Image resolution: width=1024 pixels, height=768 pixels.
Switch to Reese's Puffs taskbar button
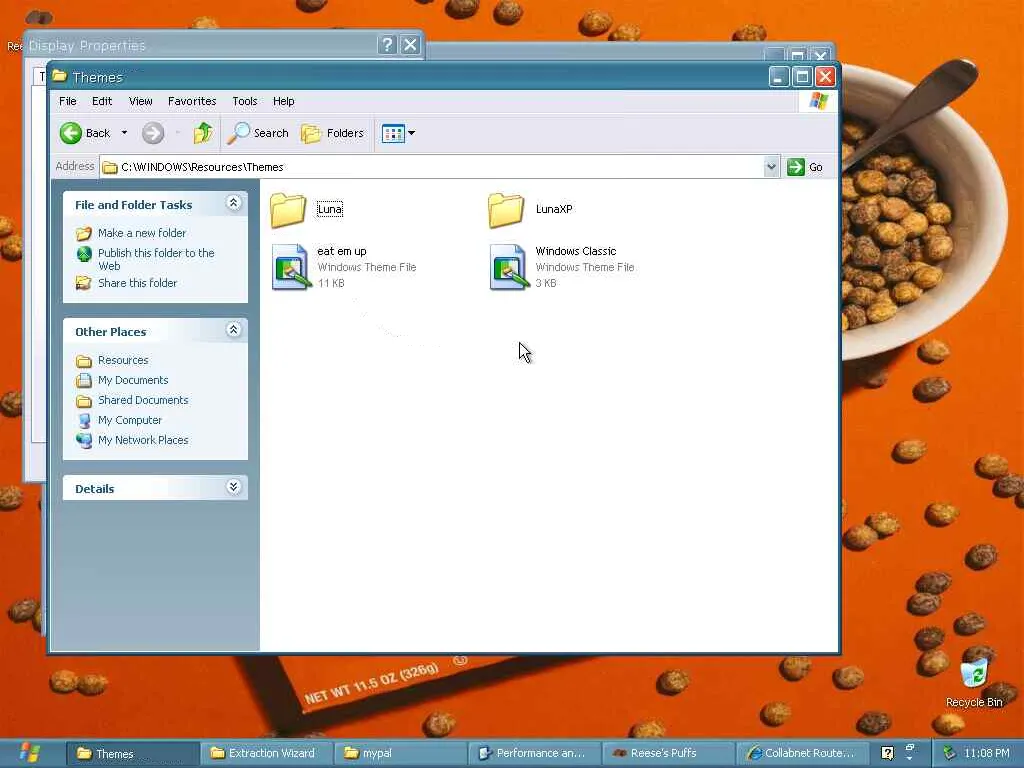[x=667, y=753]
